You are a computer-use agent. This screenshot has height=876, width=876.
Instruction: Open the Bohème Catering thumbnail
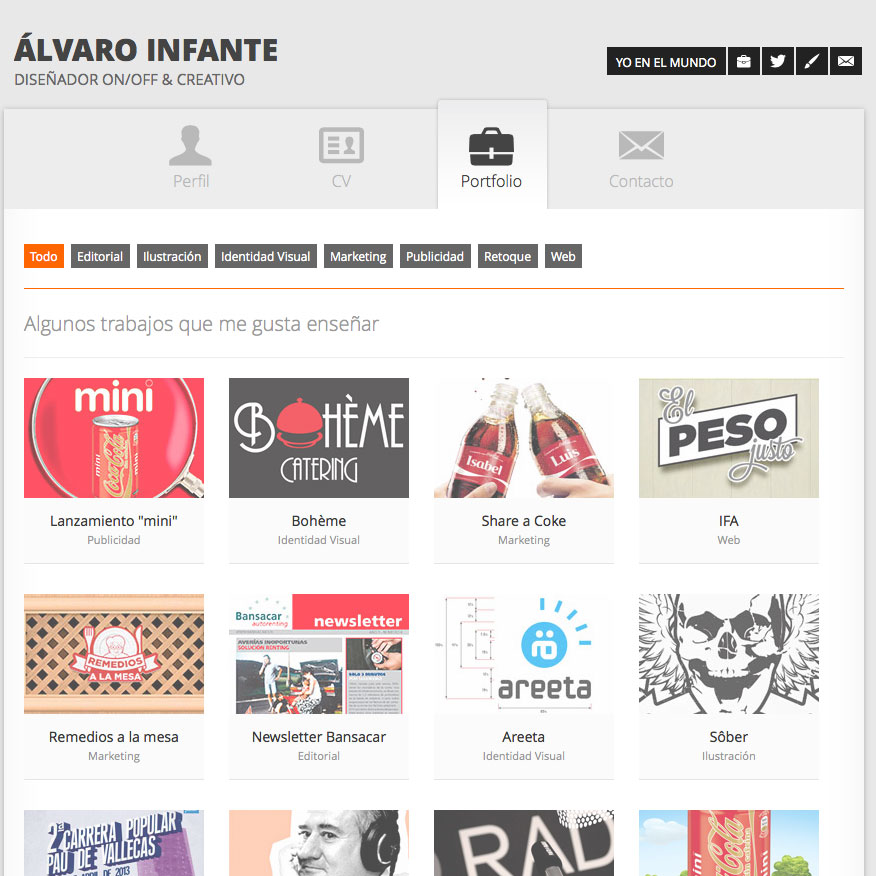(319, 438)
